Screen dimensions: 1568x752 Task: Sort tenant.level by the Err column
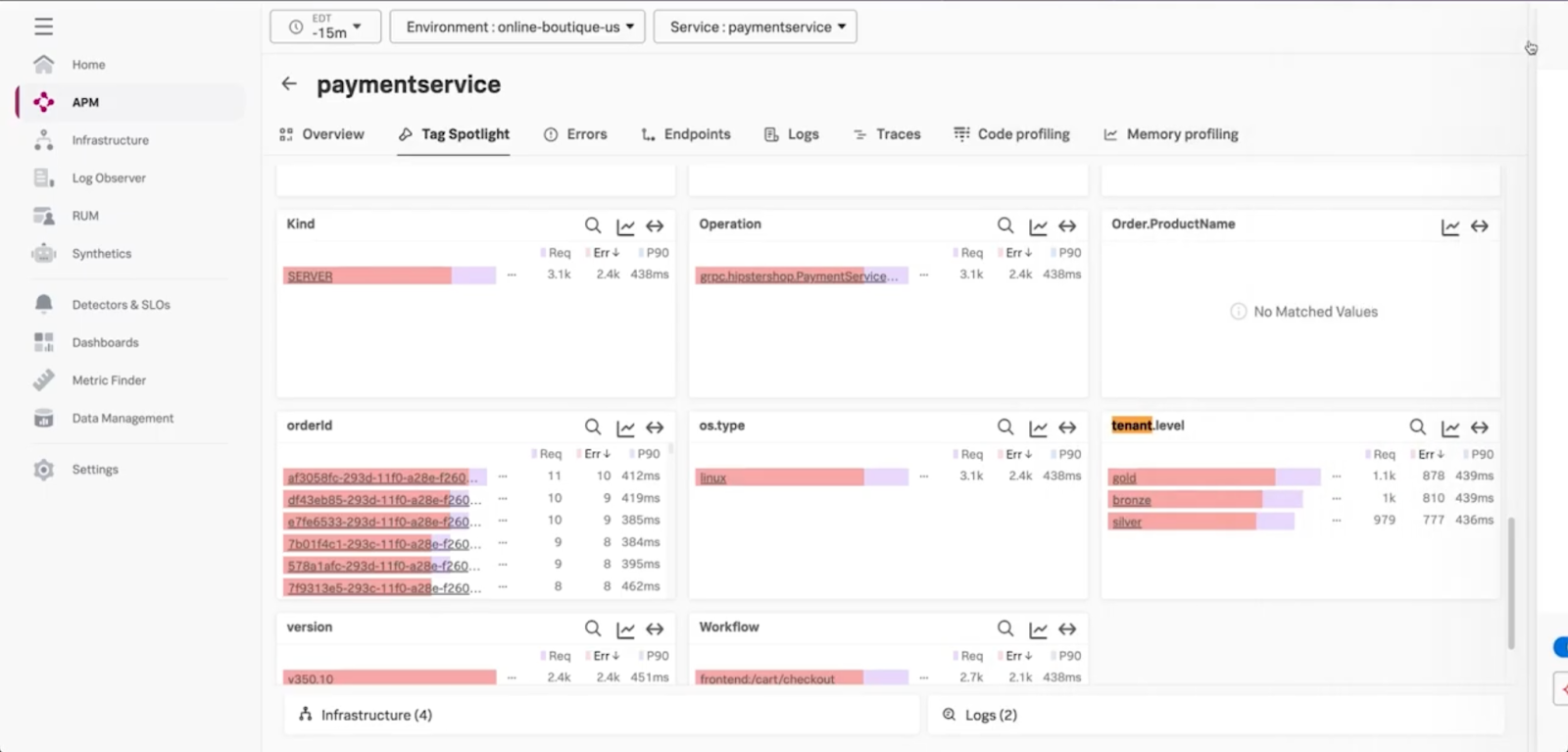tap(1430, 454)
